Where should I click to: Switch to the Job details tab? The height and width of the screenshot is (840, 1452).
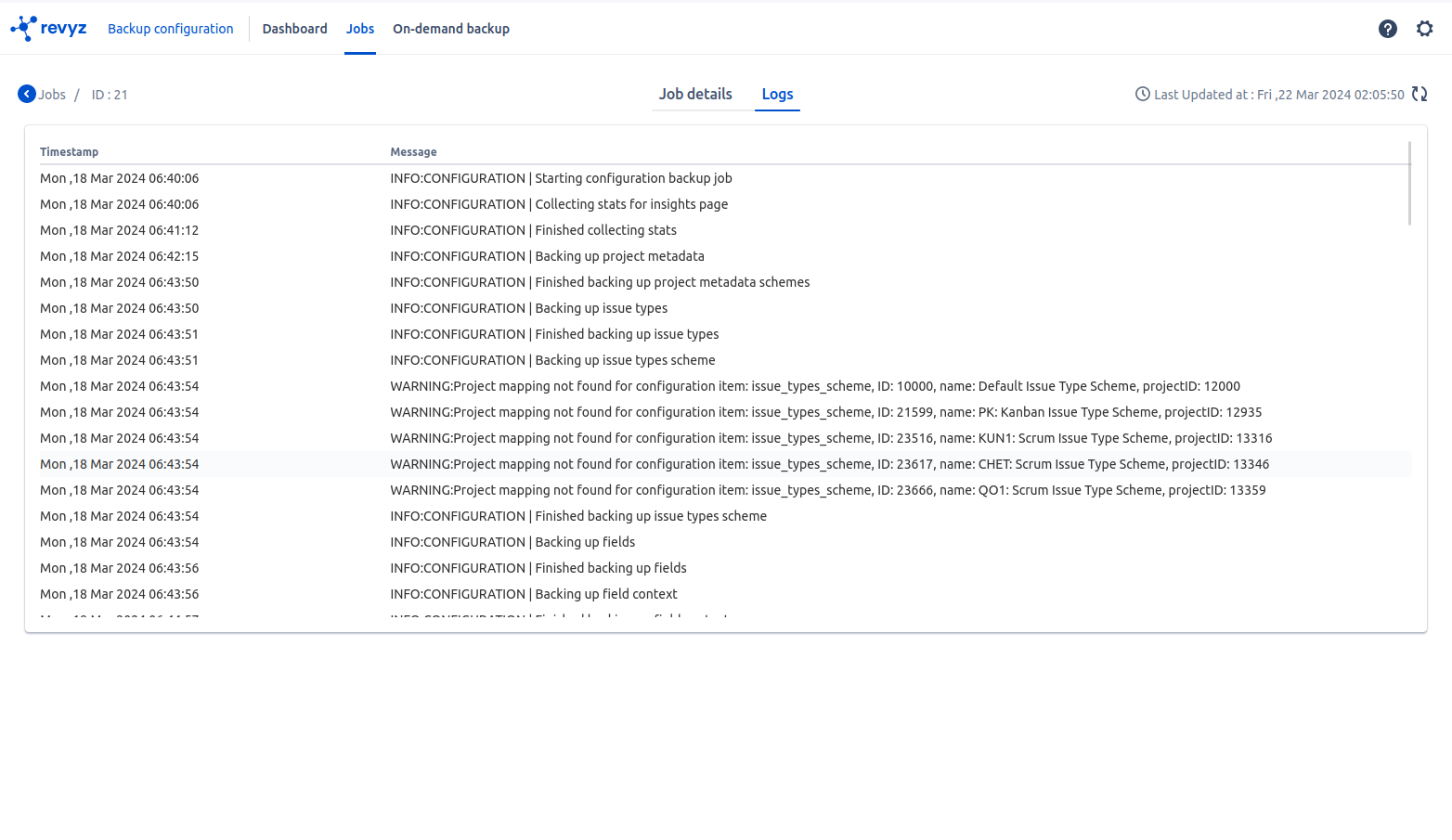[x=695, y=94]
